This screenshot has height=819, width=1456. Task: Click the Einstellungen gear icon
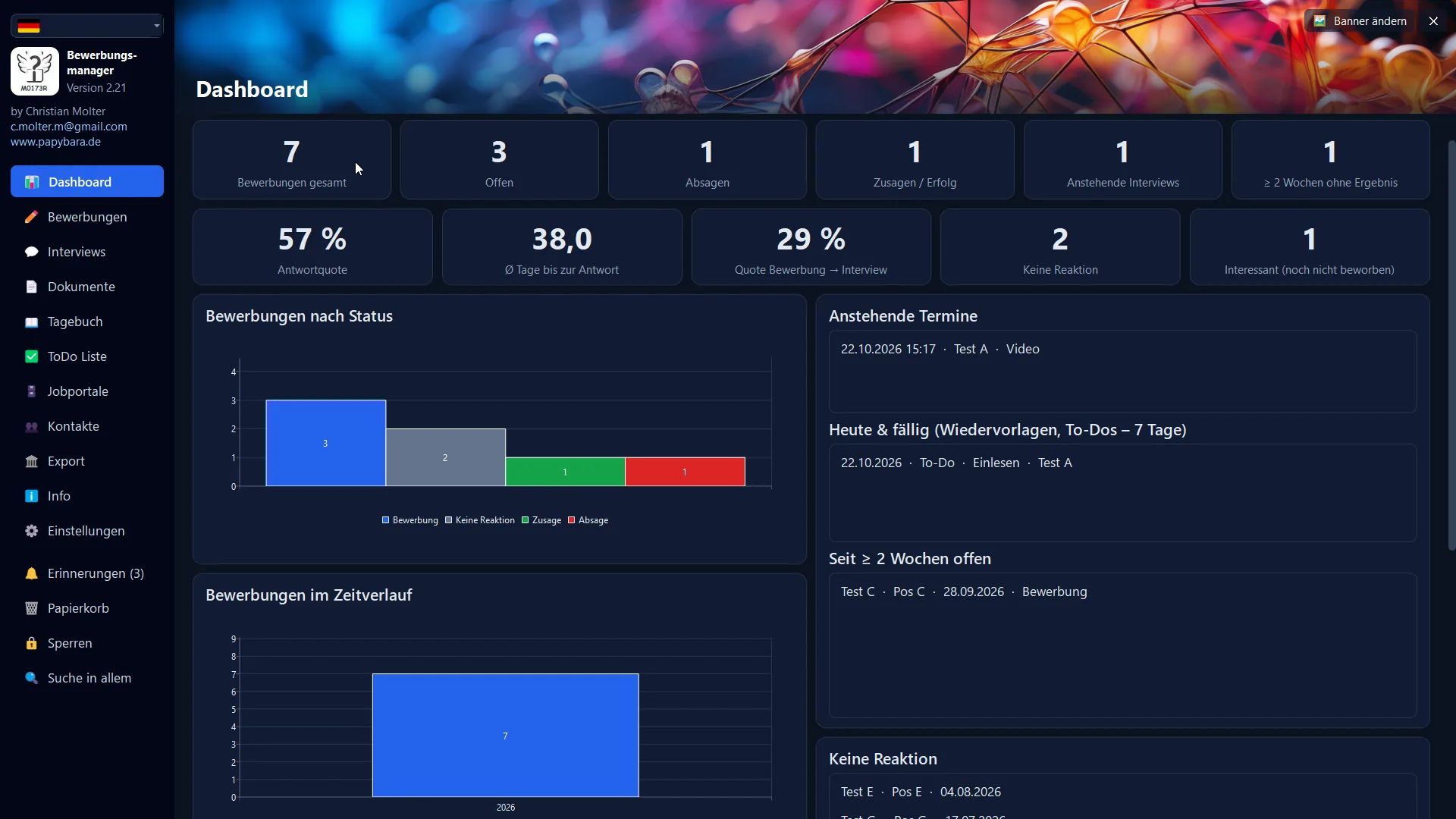[31, 531]
